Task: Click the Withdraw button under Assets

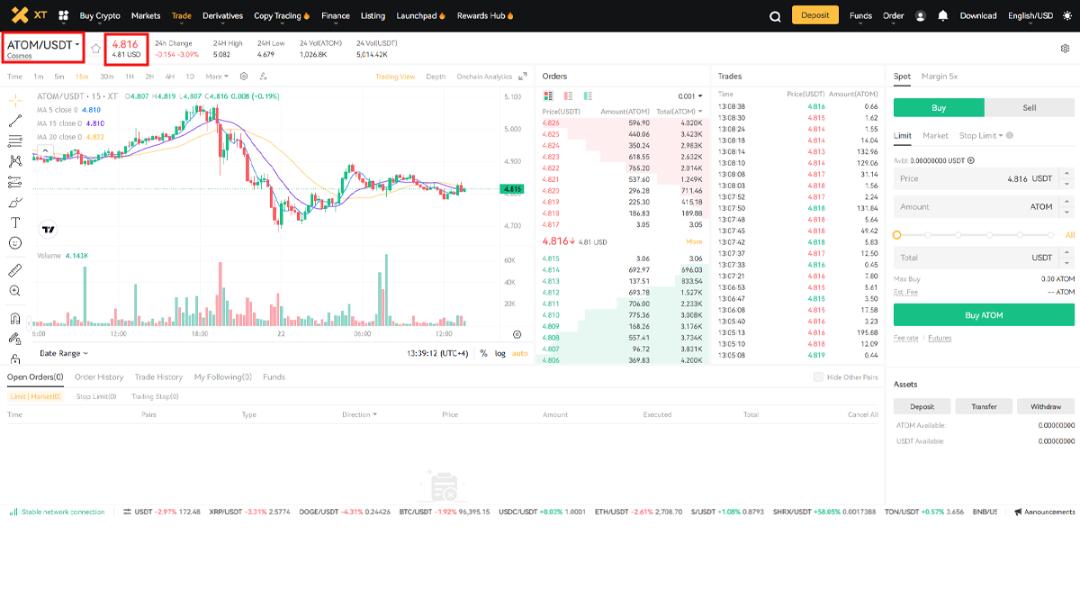Action: [1046, 407]
